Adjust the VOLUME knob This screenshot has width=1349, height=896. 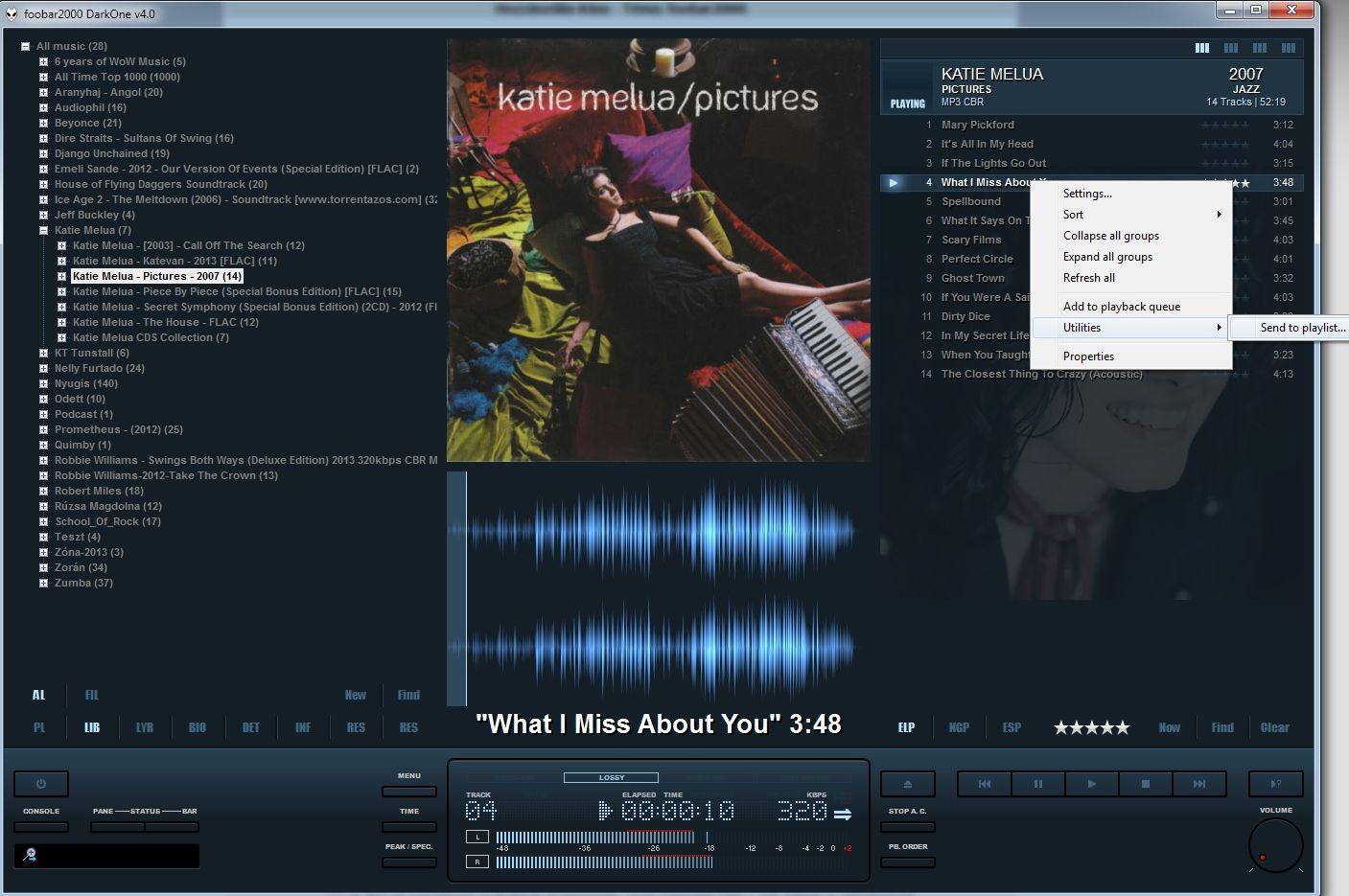(1275, 846)
